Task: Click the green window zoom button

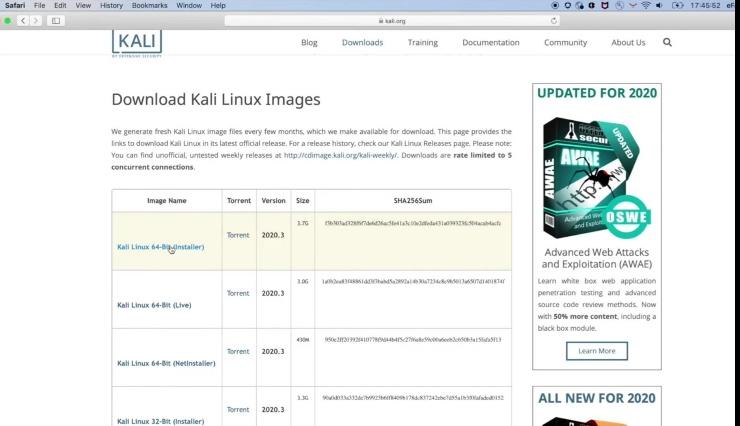Action: tap(8, 21)
